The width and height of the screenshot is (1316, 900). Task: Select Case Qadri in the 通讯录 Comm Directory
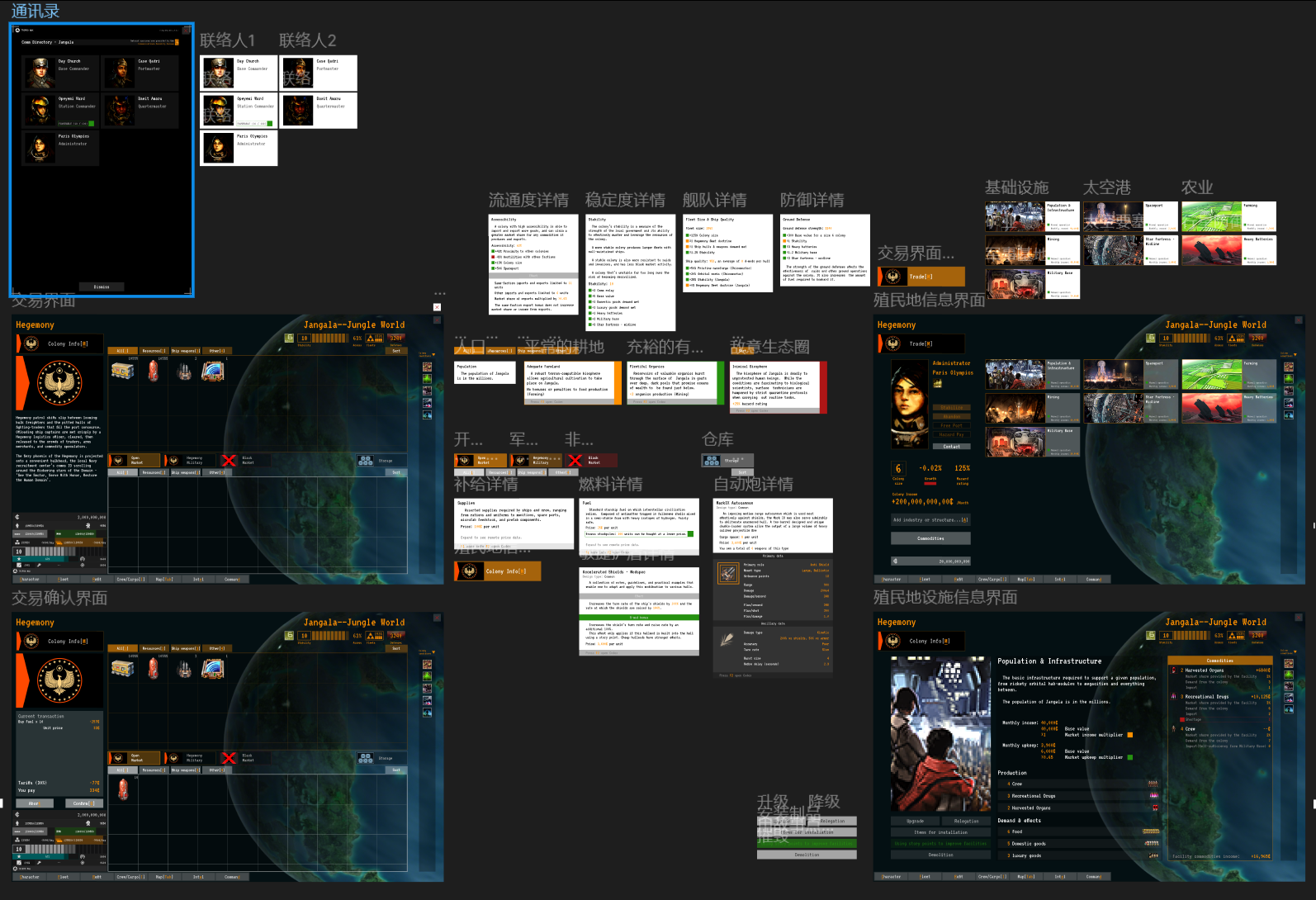(140, 73)
